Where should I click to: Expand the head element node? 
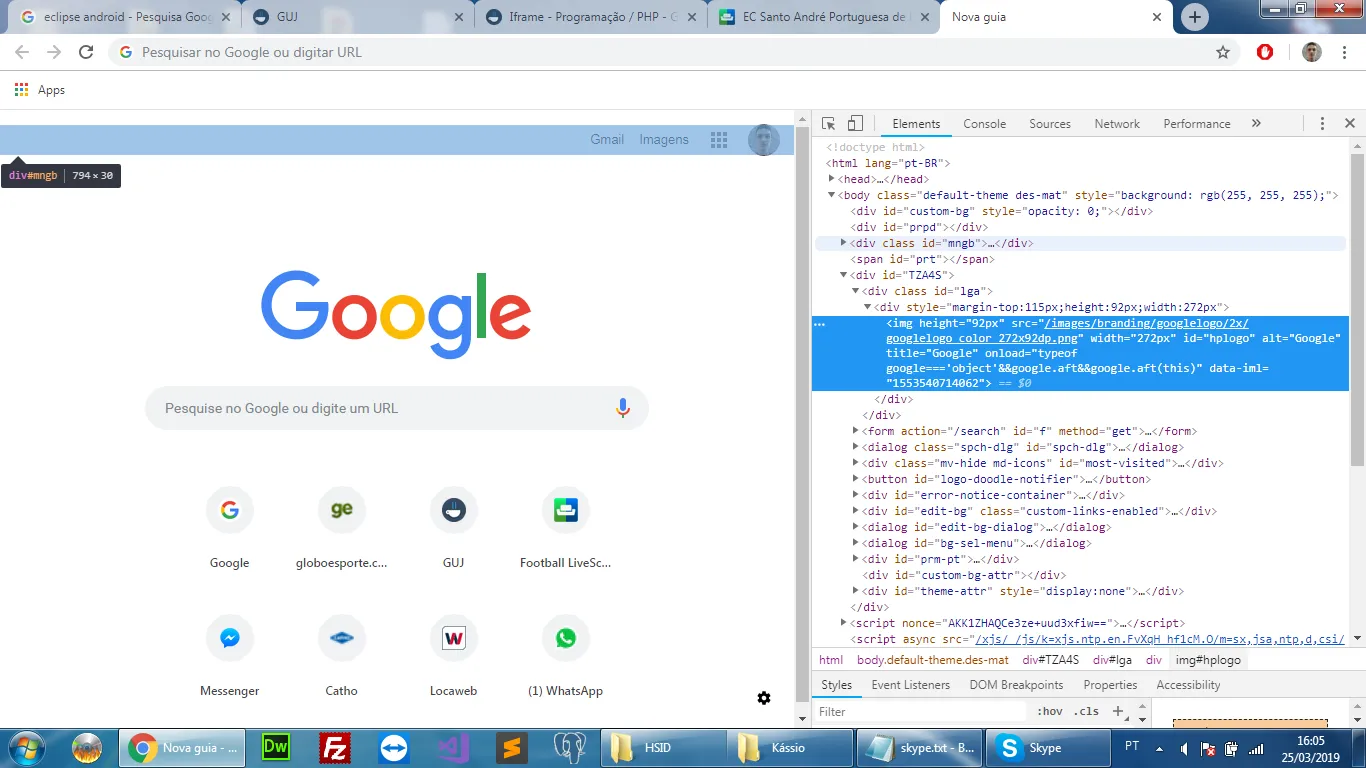[832, 179]
